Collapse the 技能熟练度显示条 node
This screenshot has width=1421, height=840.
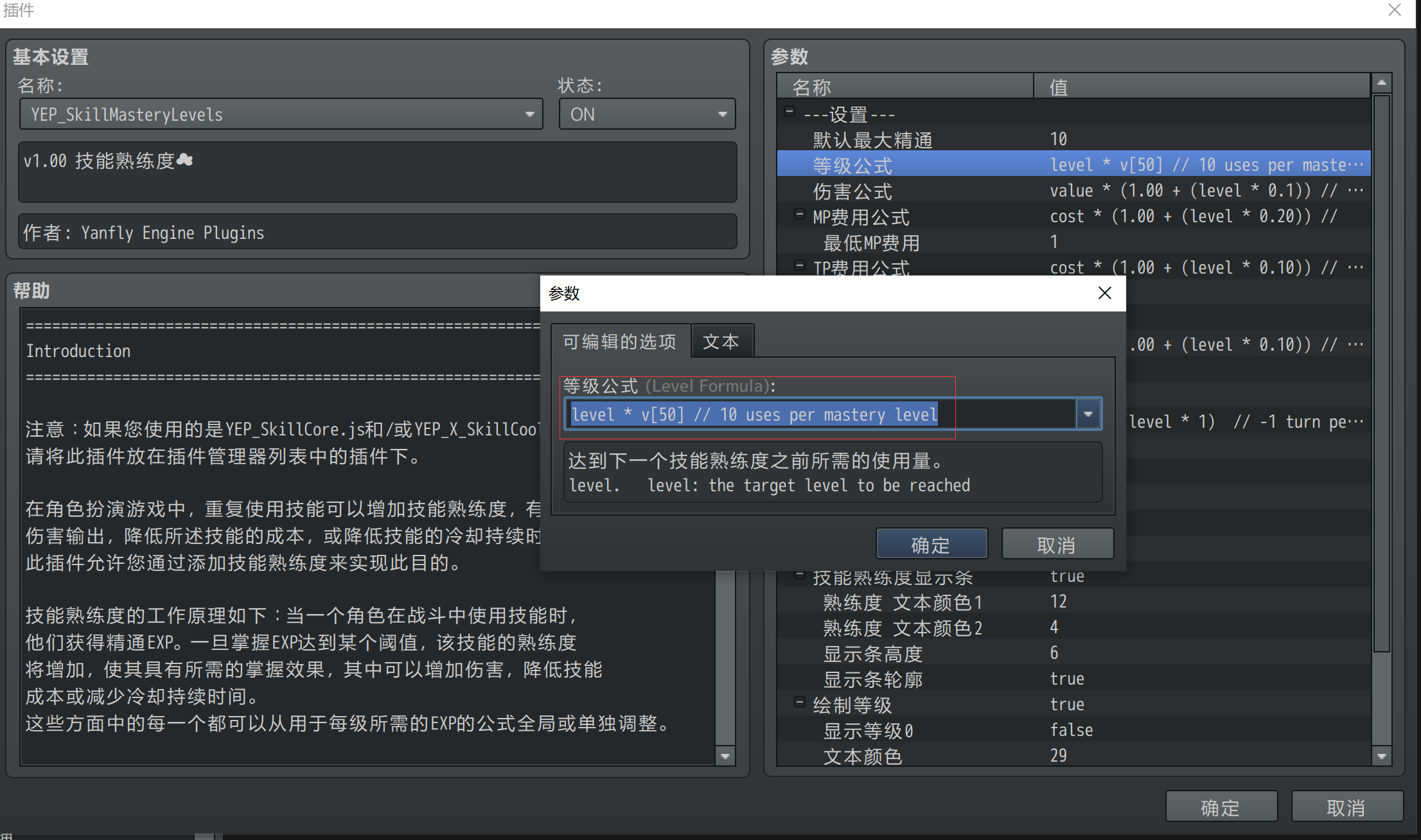[x=800, y=574]
